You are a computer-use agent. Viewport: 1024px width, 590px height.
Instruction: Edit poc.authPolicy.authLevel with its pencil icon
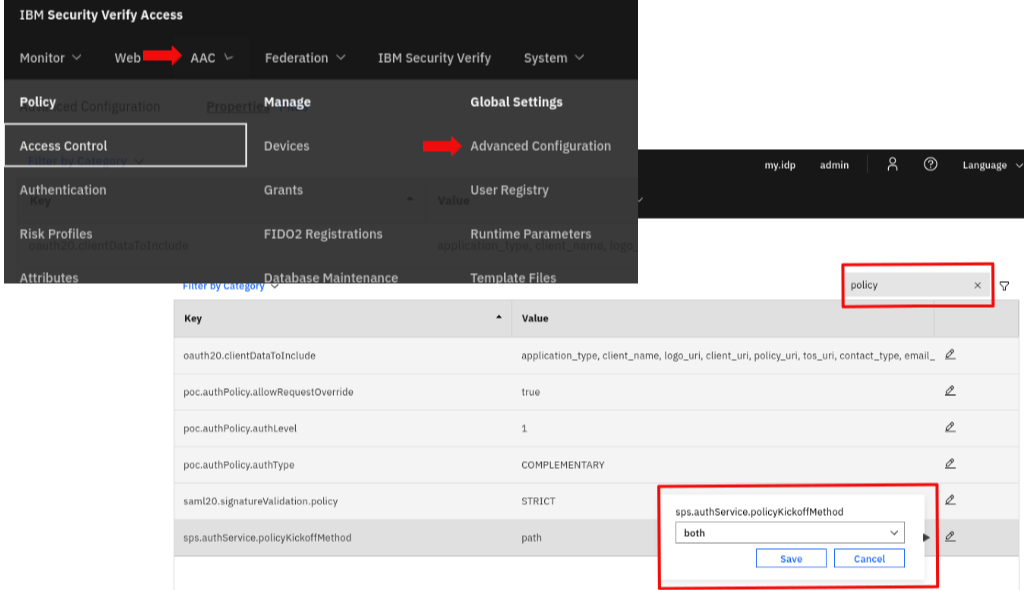pyautogui.click(x=950, y=428)
